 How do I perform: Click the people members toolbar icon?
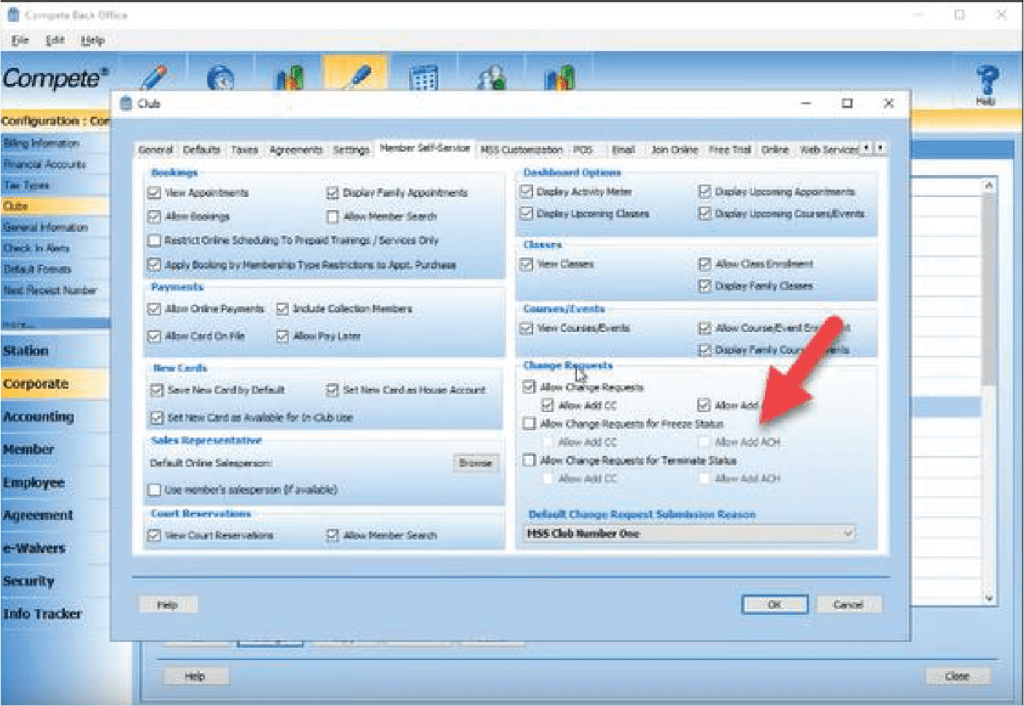[491, 77]
